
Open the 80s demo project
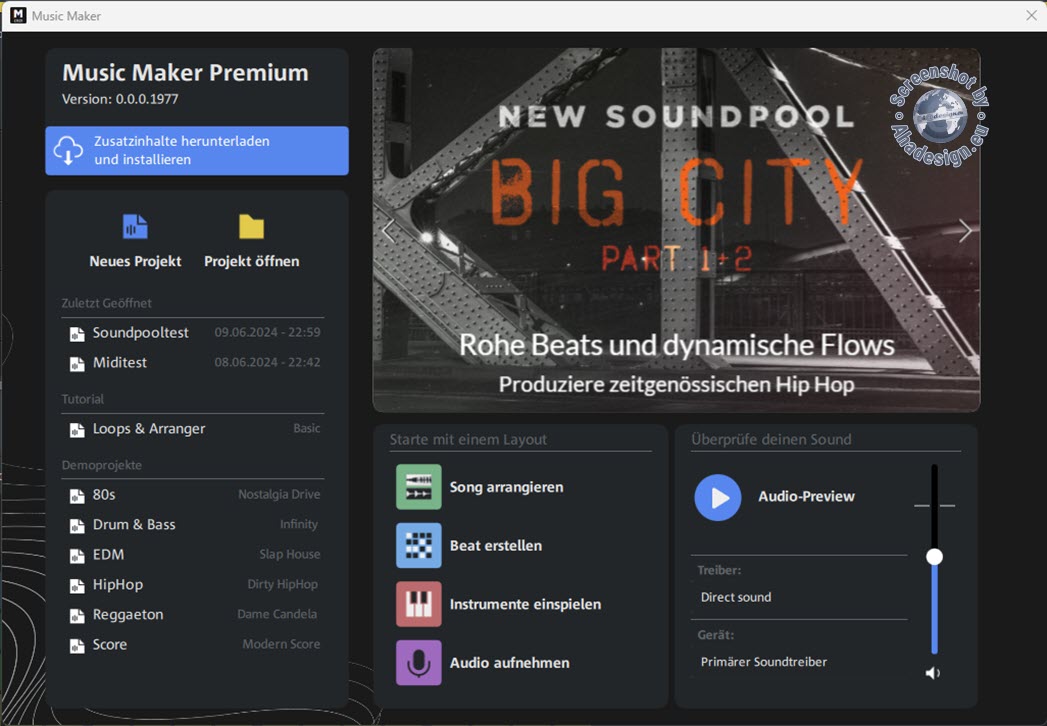[195, 495]
